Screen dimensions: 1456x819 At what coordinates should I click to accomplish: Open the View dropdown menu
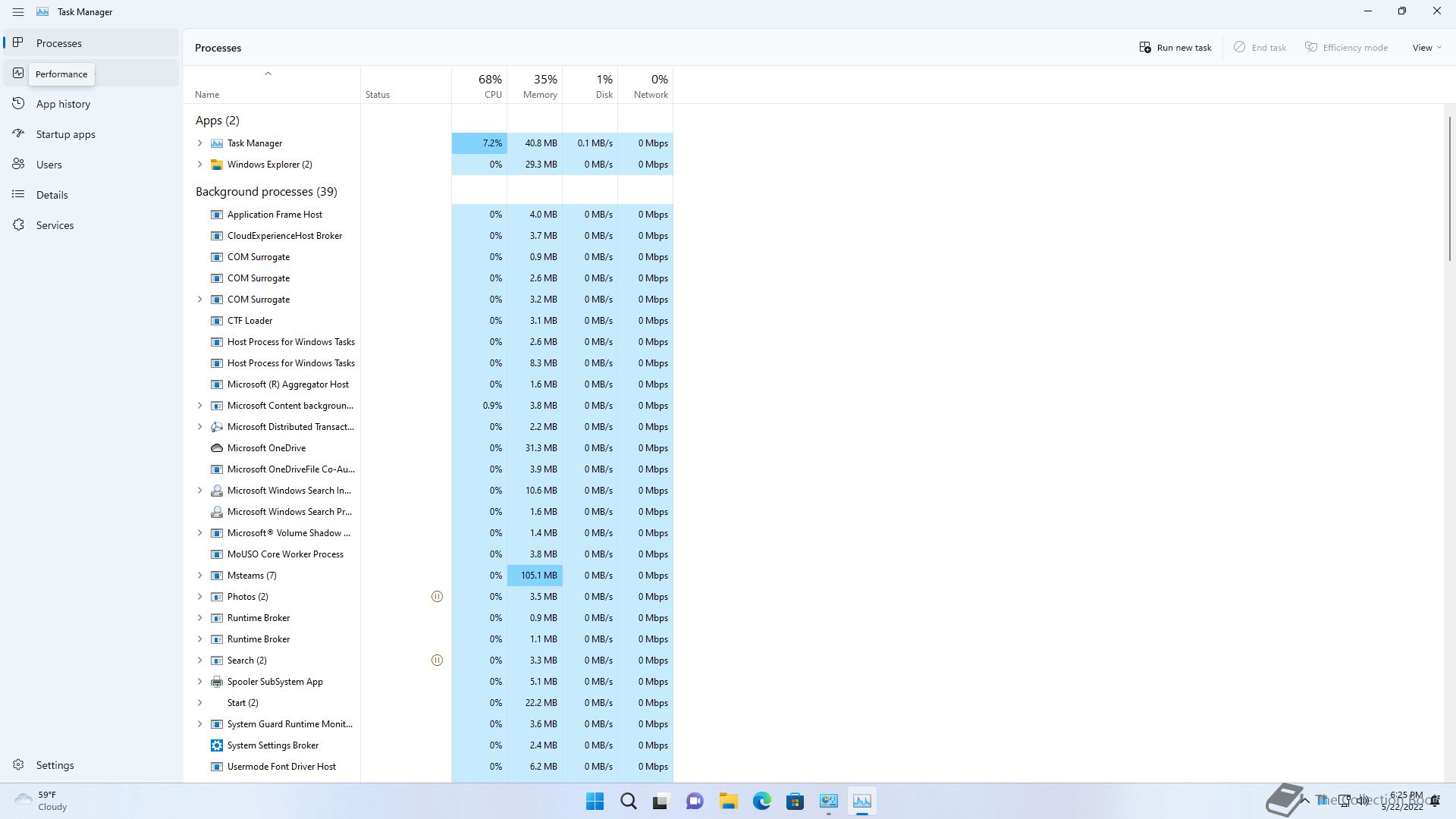click(1426, 47)
